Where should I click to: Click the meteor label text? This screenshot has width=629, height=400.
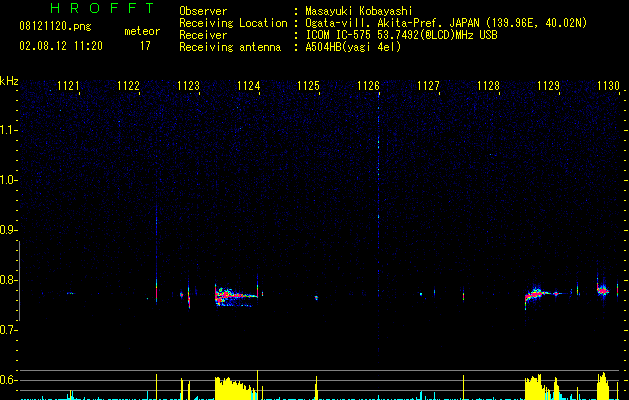point(142,31)
